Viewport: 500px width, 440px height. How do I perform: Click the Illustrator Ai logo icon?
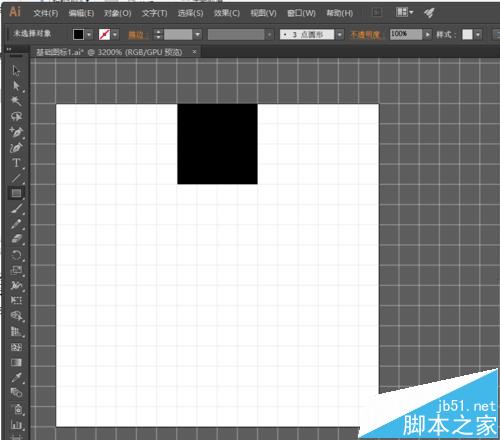pyautogui.click(x=15, y=12)
